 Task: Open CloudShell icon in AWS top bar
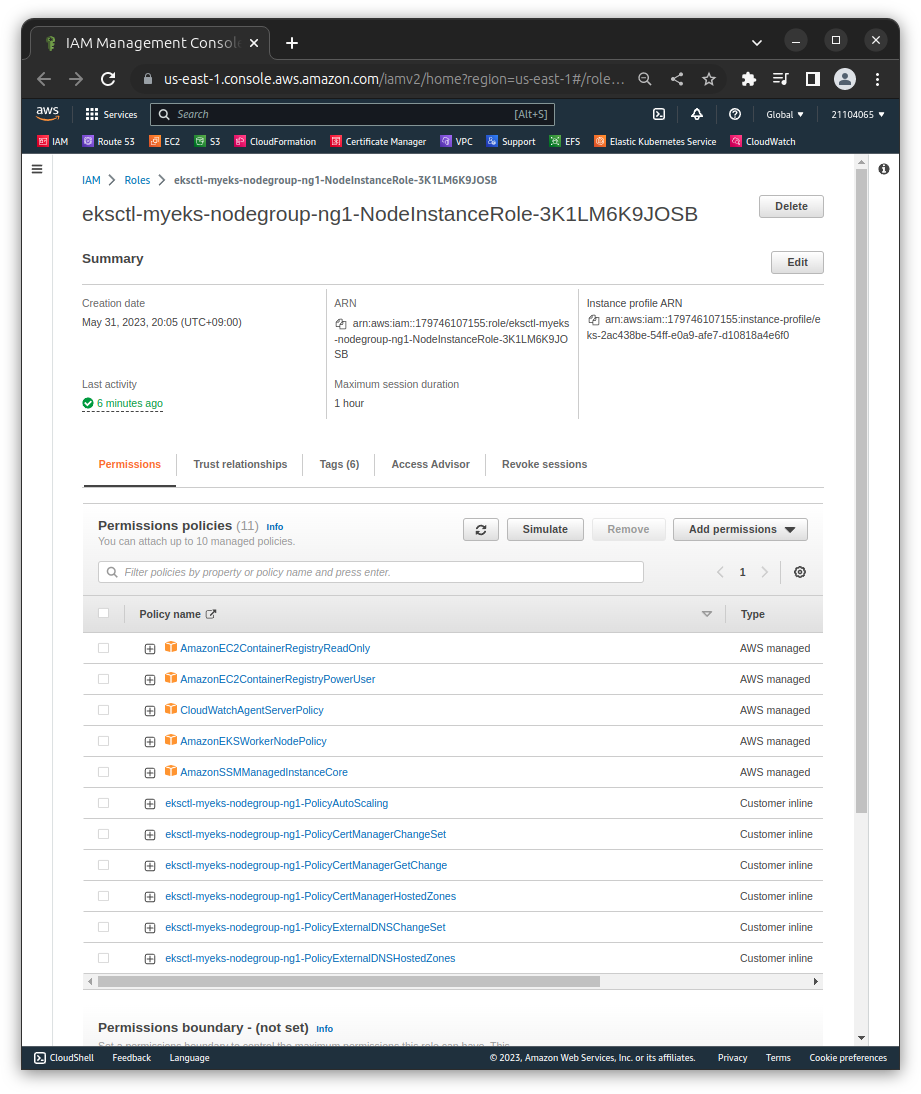point(659,114)
